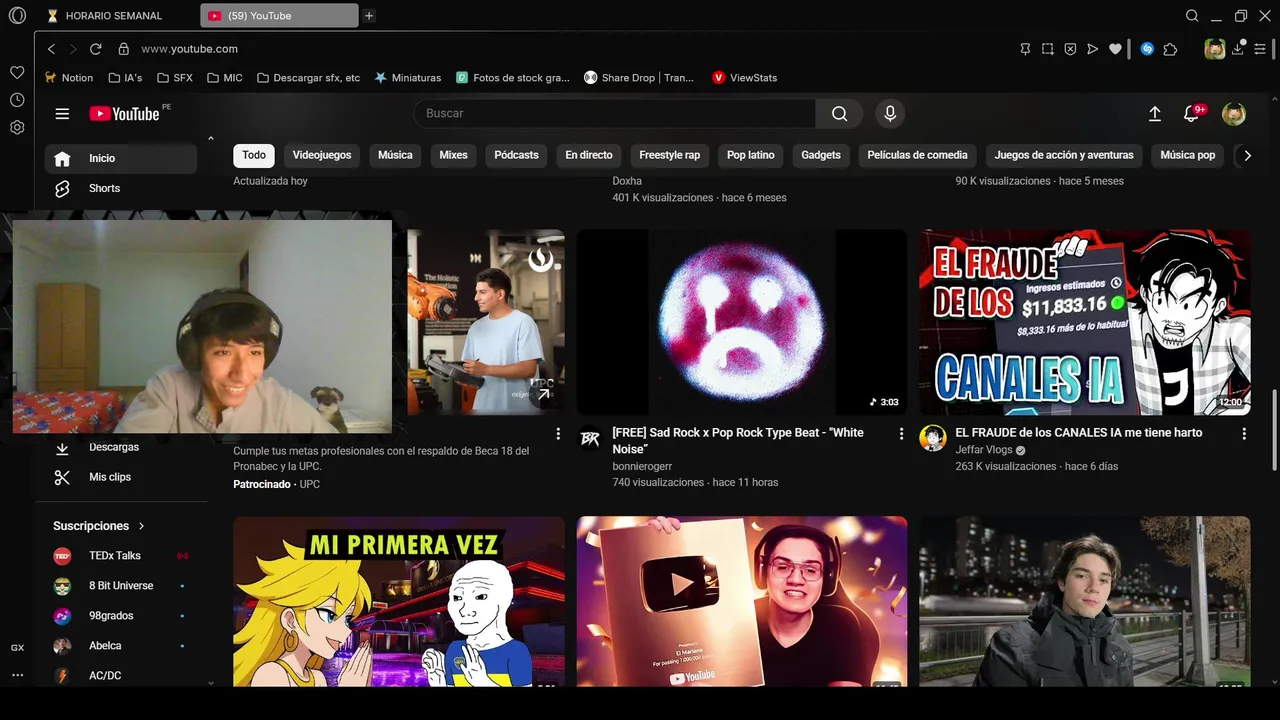This screenshot has height=720, width=1280.
Task: Open the 8 Bit Universe subscription
Action: pos(121,586)
